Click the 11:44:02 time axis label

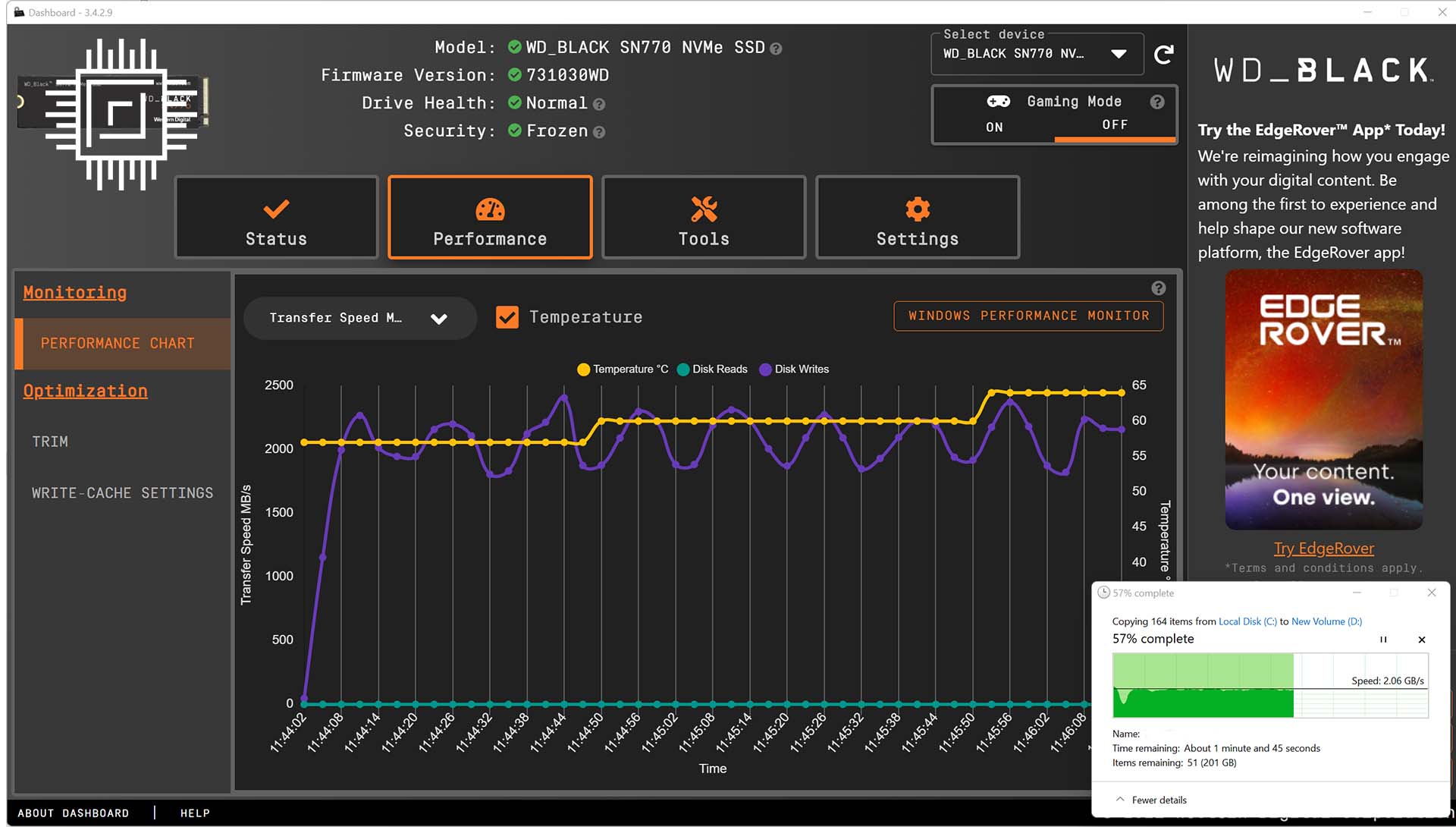288,732
